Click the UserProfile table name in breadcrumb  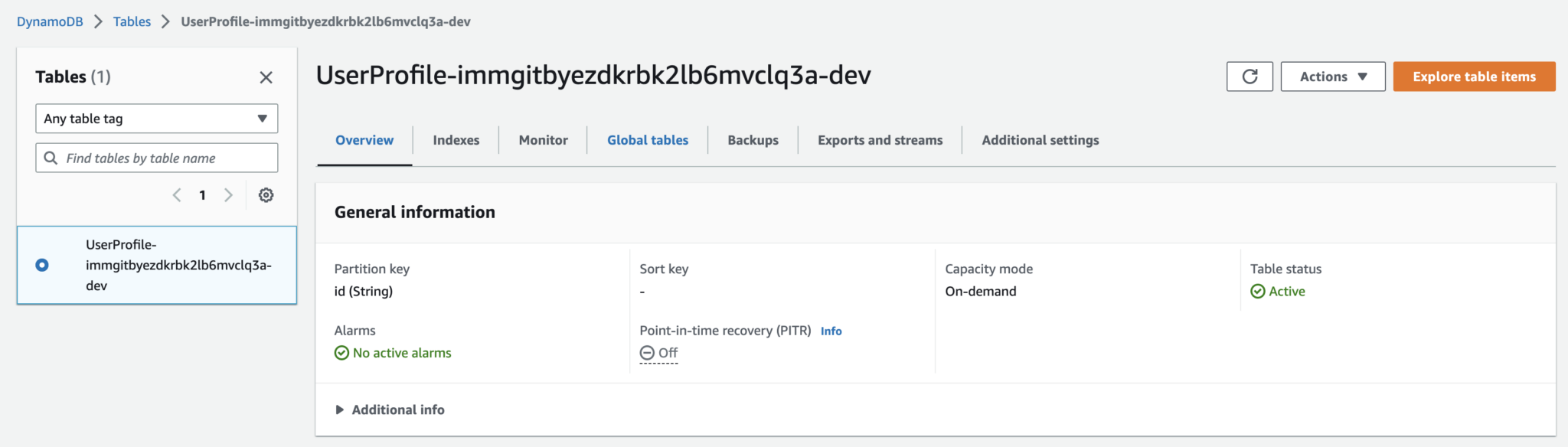point(326,21)
